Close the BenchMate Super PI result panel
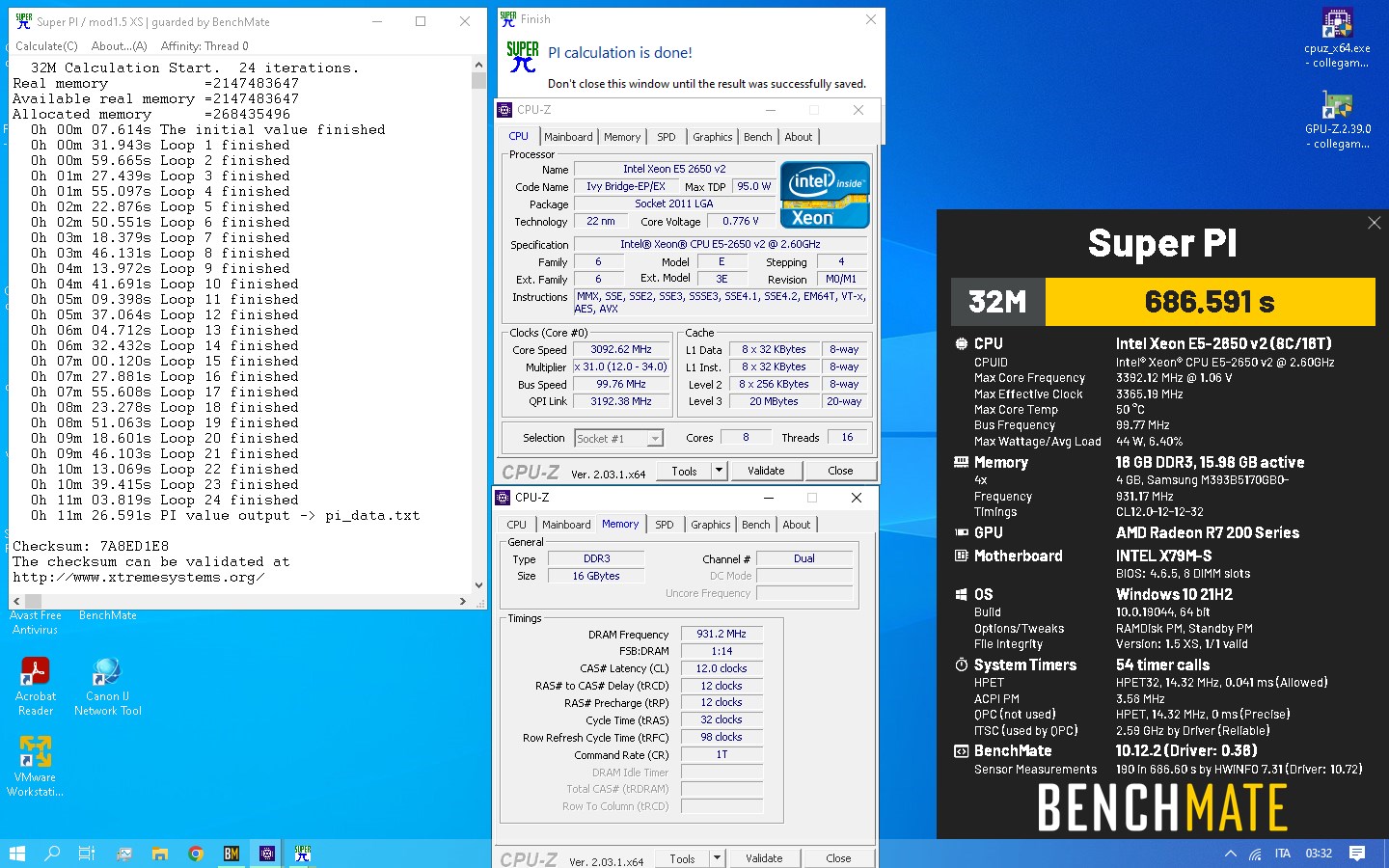Viewport: 1389px width, 868px height. tap(1375, 223)
